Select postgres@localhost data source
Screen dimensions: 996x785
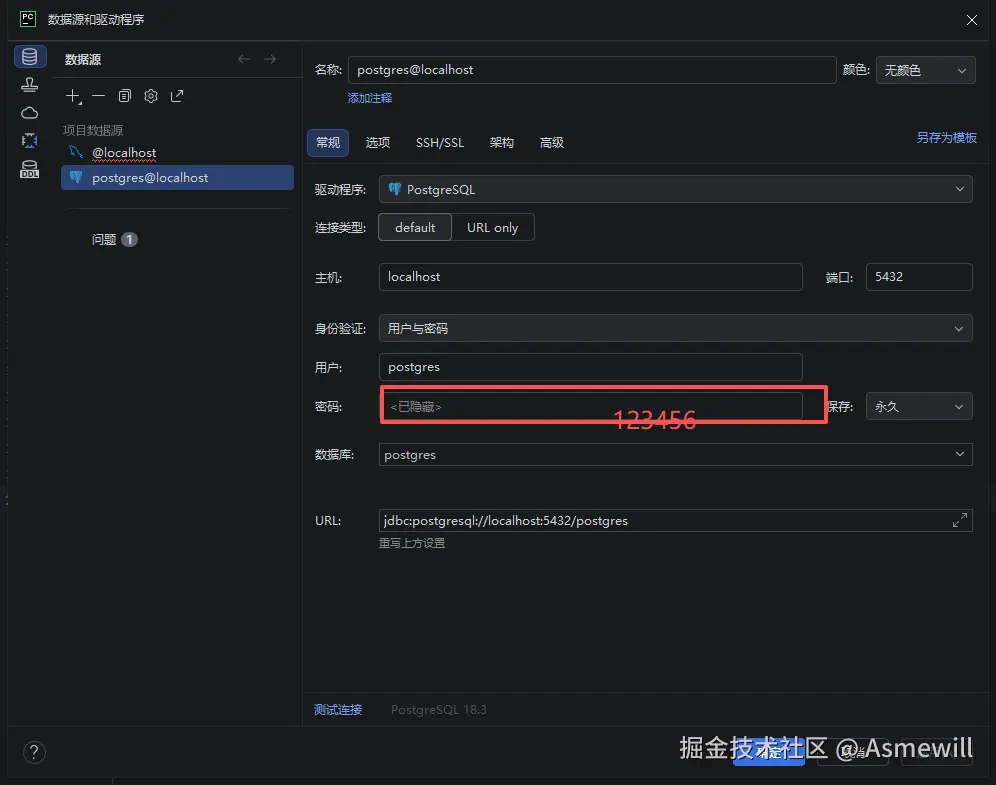click(x=177, y=178)
